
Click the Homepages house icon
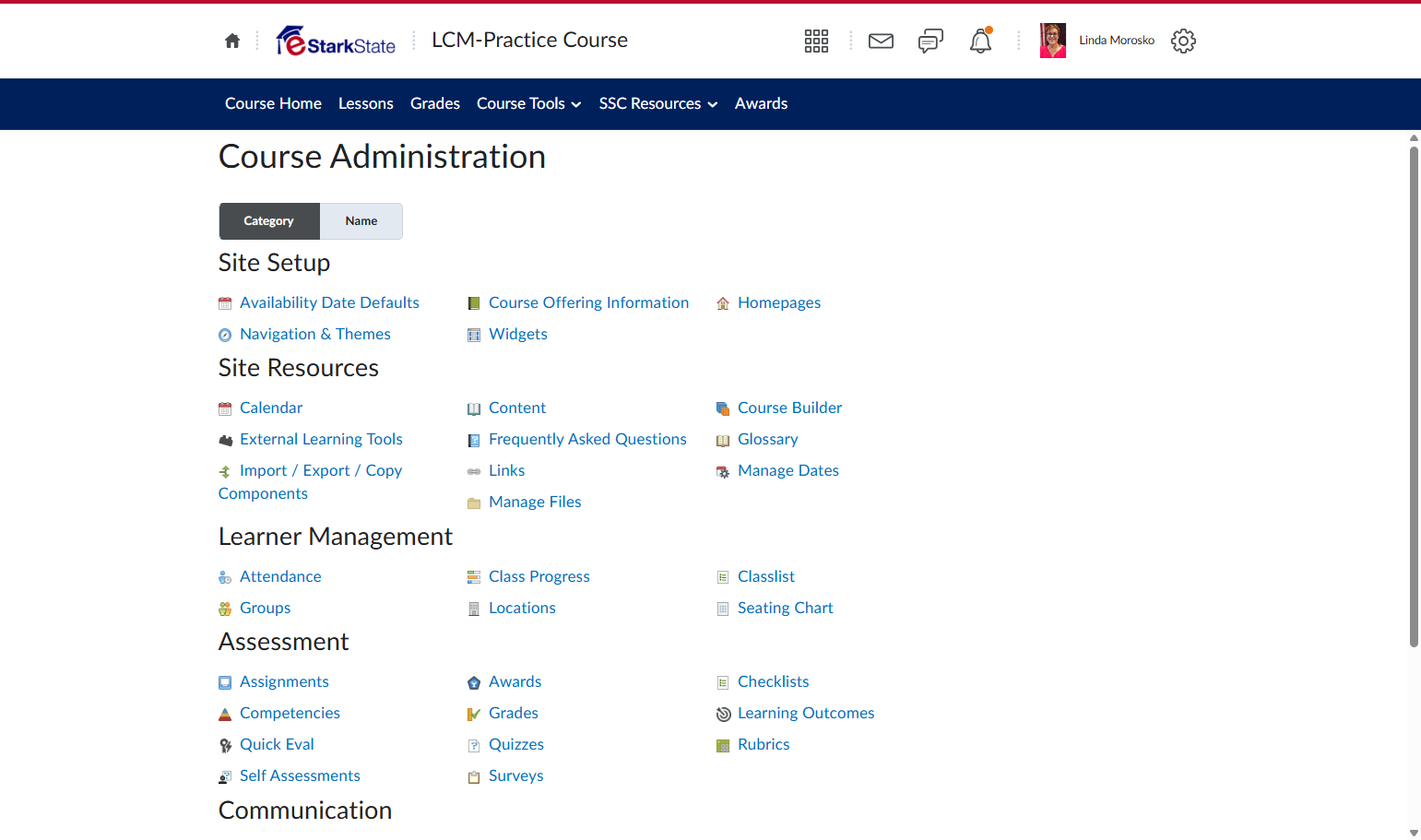point(723,303)
